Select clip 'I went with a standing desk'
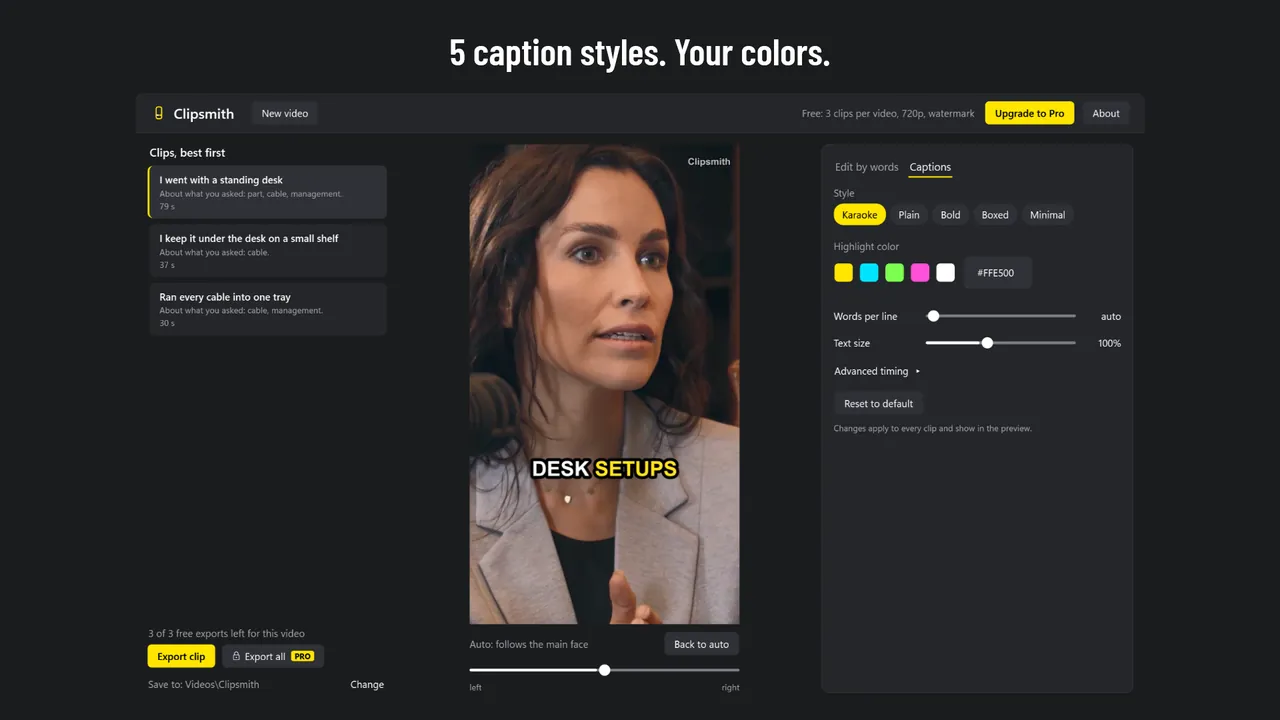Screen dimensions: 1280x720 coord(267,192)
